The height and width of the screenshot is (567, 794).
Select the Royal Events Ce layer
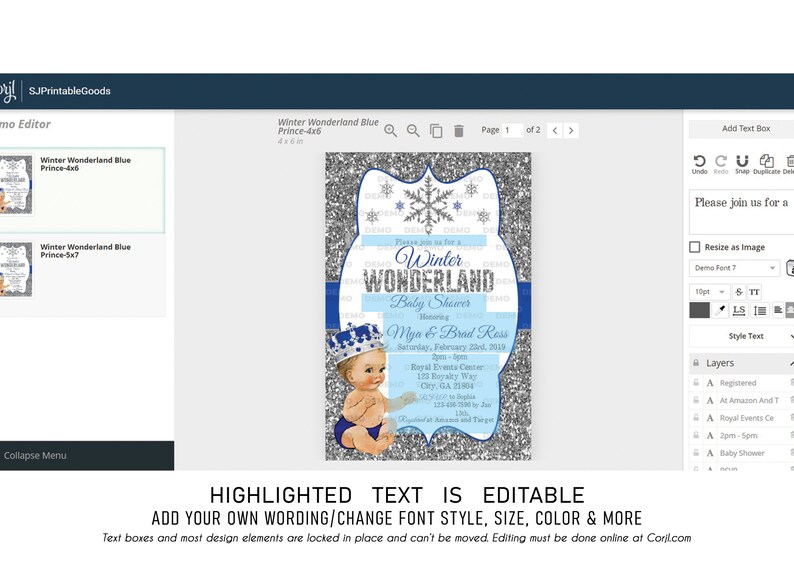747,418
